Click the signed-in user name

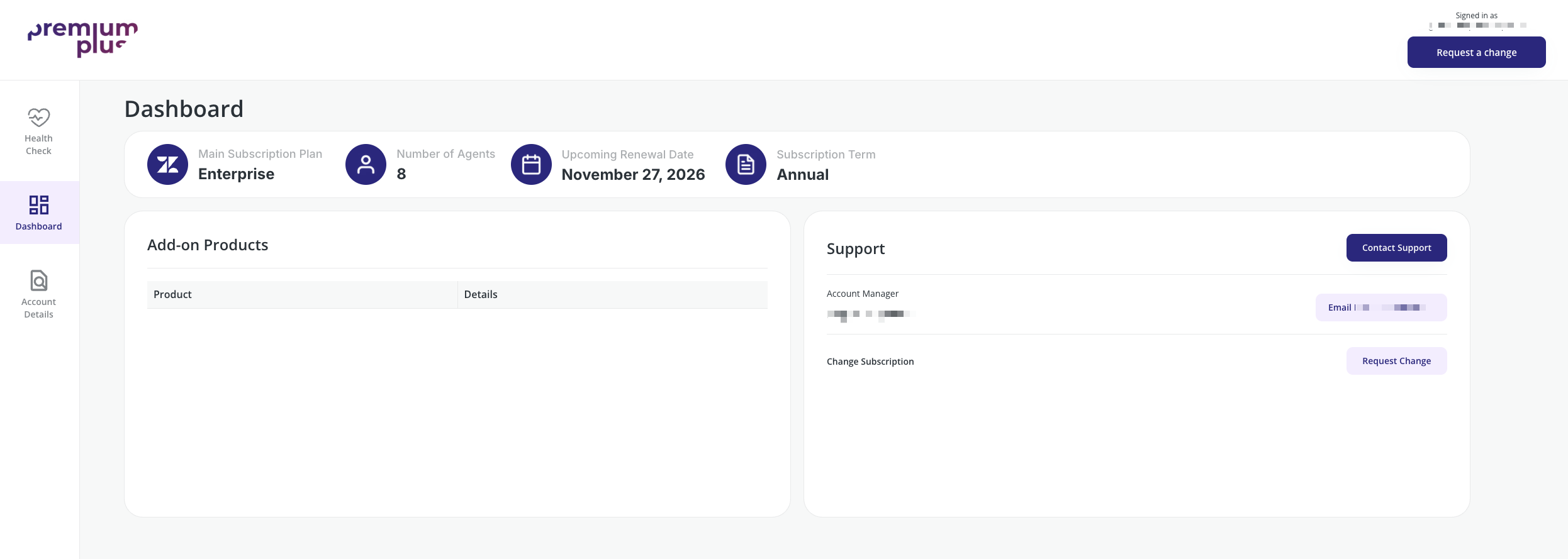coord(1476,26)
